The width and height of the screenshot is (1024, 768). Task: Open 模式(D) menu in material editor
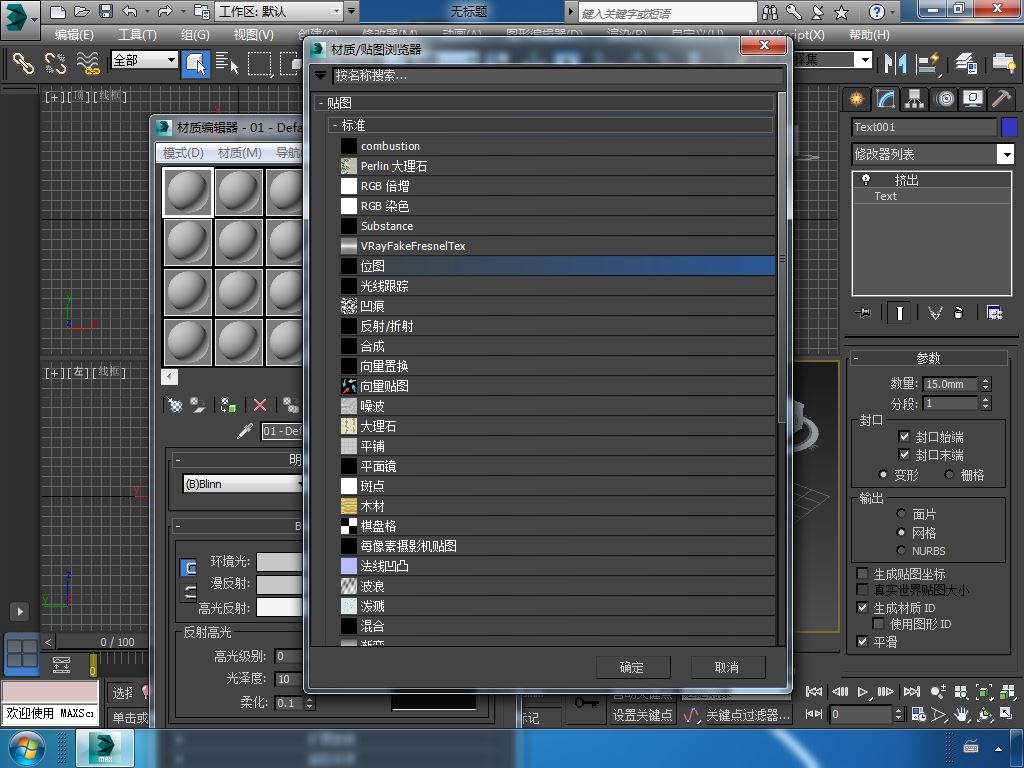(x=183, y=153)
